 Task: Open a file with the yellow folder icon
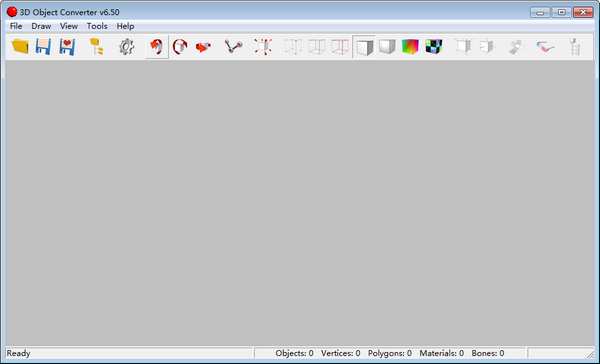(x=20, y=47)
